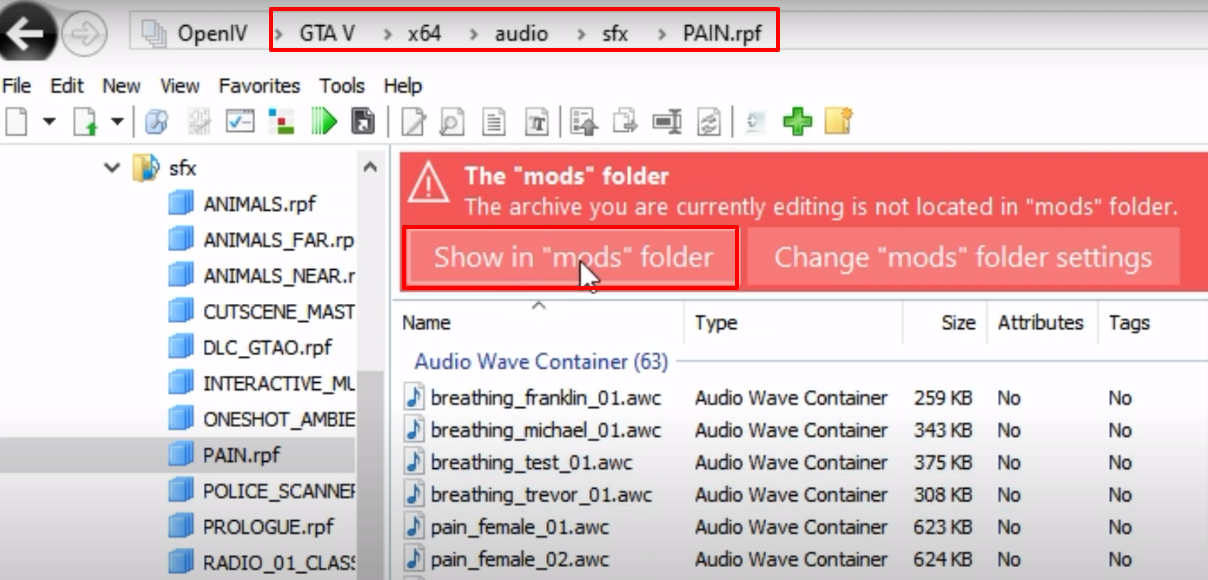Open breadcrumb chevron between audio and sfx

[x=582, y=34]
